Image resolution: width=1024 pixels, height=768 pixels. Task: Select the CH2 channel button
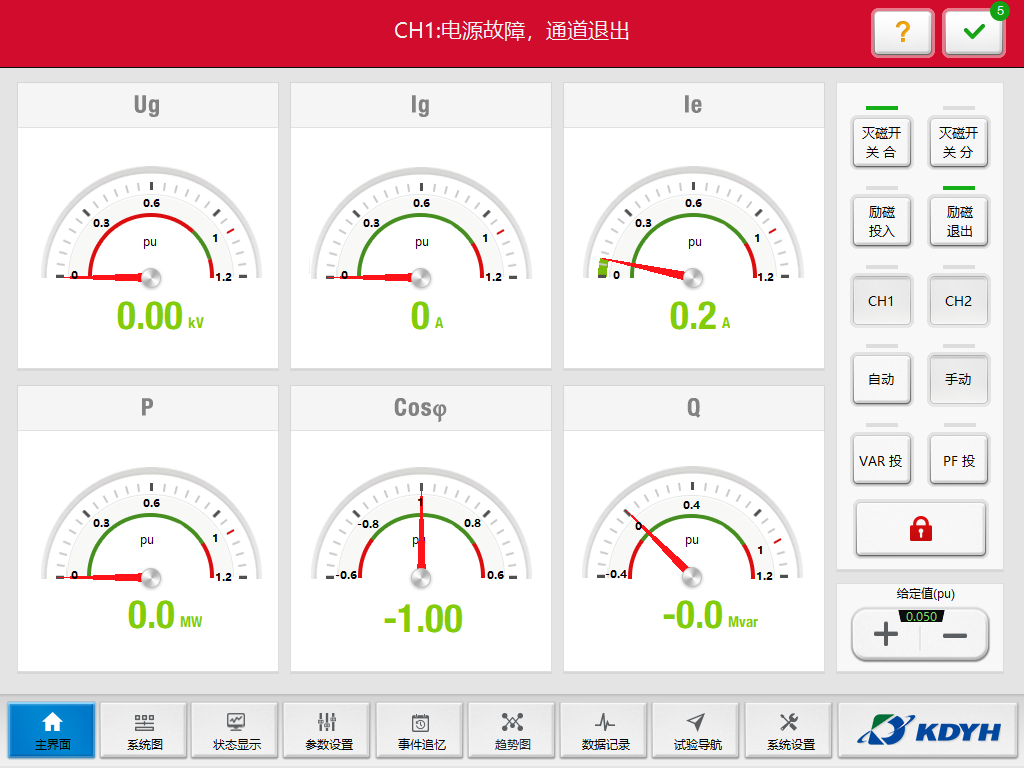[958, 301]
